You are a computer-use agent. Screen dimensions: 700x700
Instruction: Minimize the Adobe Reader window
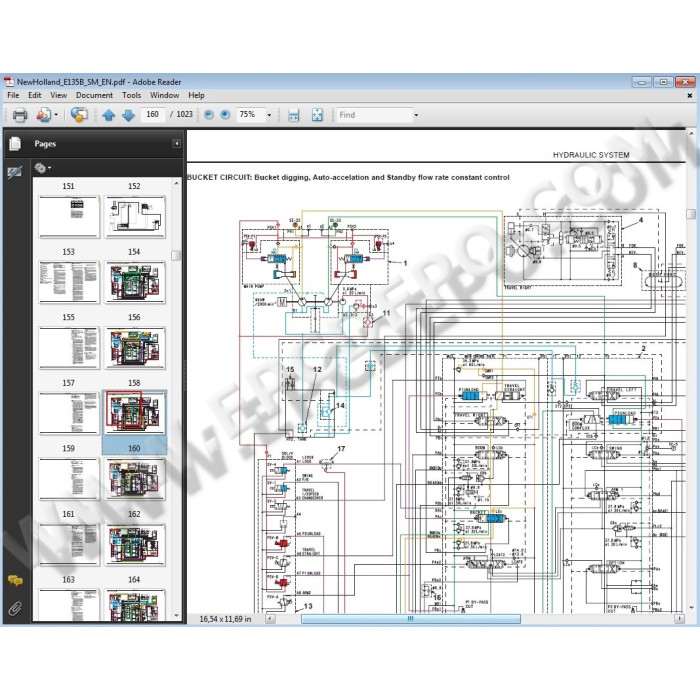coord(642,82)
